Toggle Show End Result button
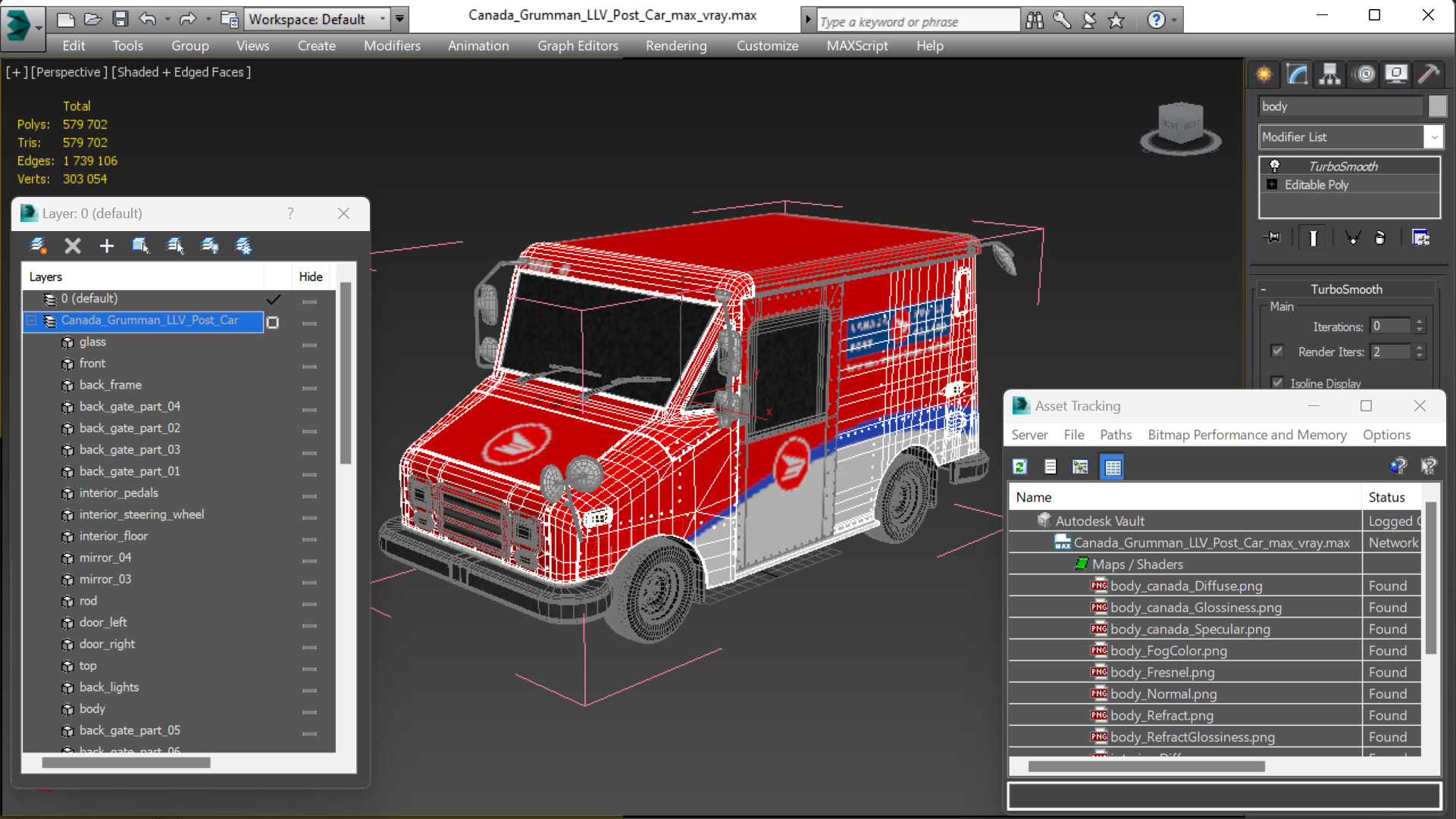The image size is (1456, 819). point(1313,238)
